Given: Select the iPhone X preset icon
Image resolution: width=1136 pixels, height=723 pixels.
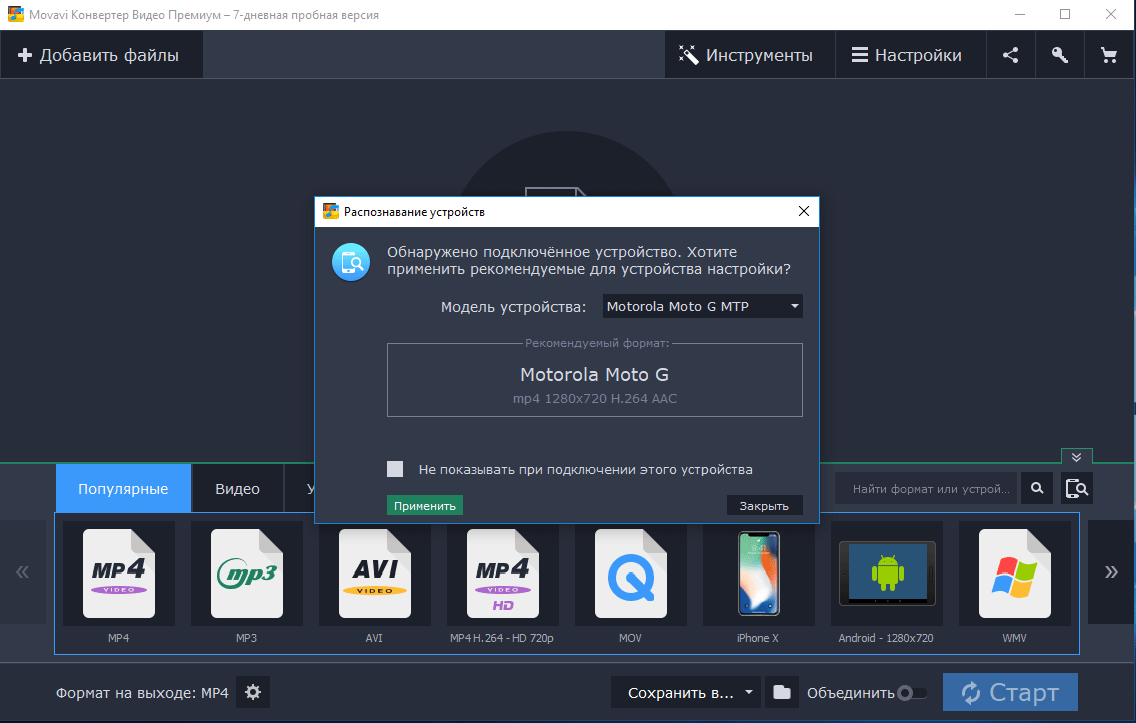Looking at the screenshot, I should 759,574.
